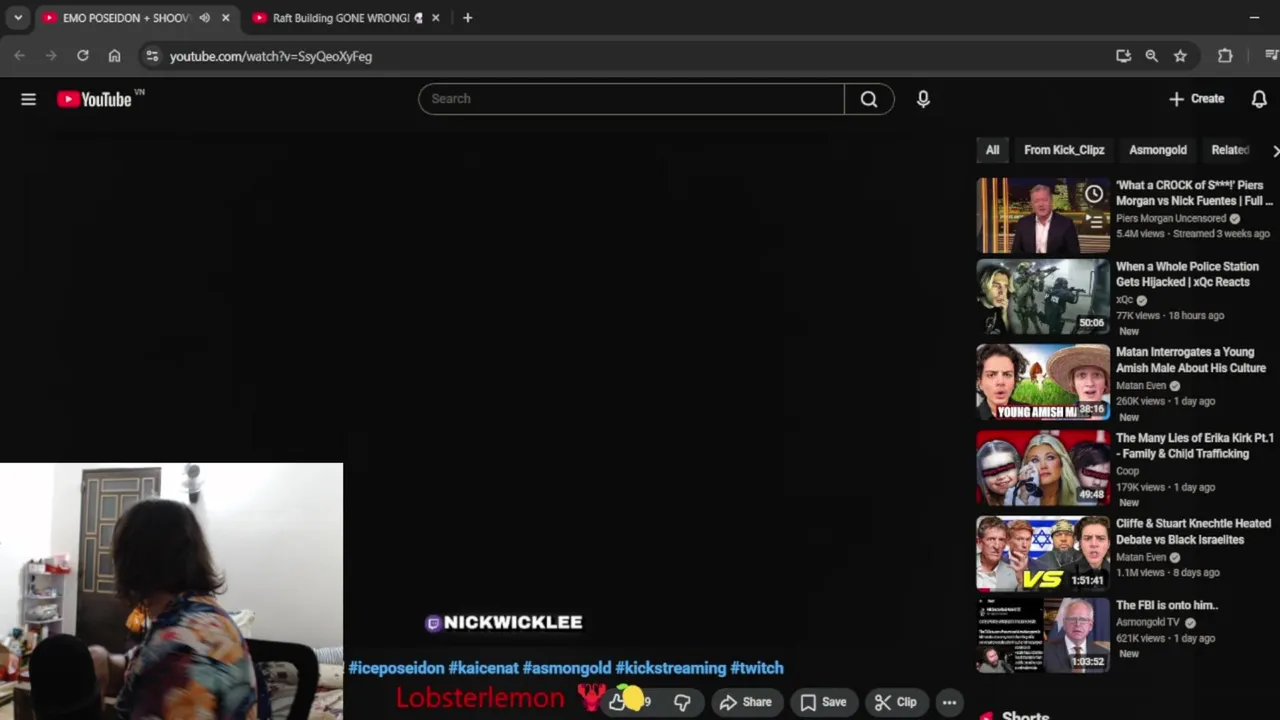Add the Piers Morgan video to Watch later
Screen dimensions: 1280x720
click(1094, 194)
